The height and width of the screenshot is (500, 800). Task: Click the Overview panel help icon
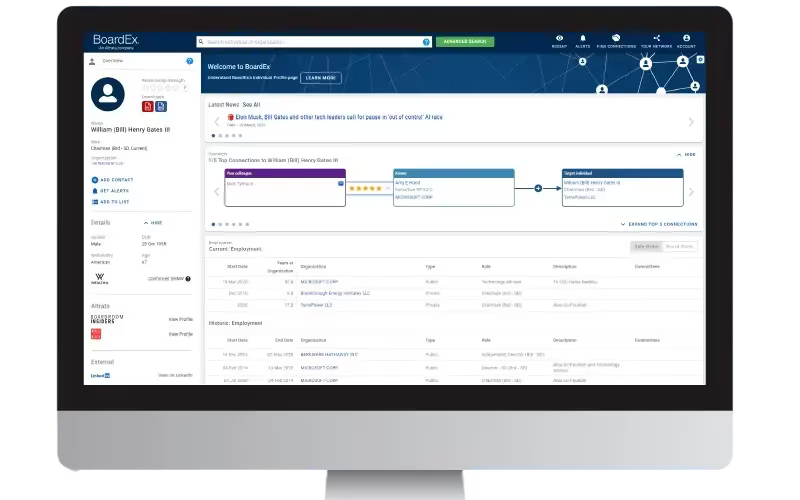coord(189,61)
